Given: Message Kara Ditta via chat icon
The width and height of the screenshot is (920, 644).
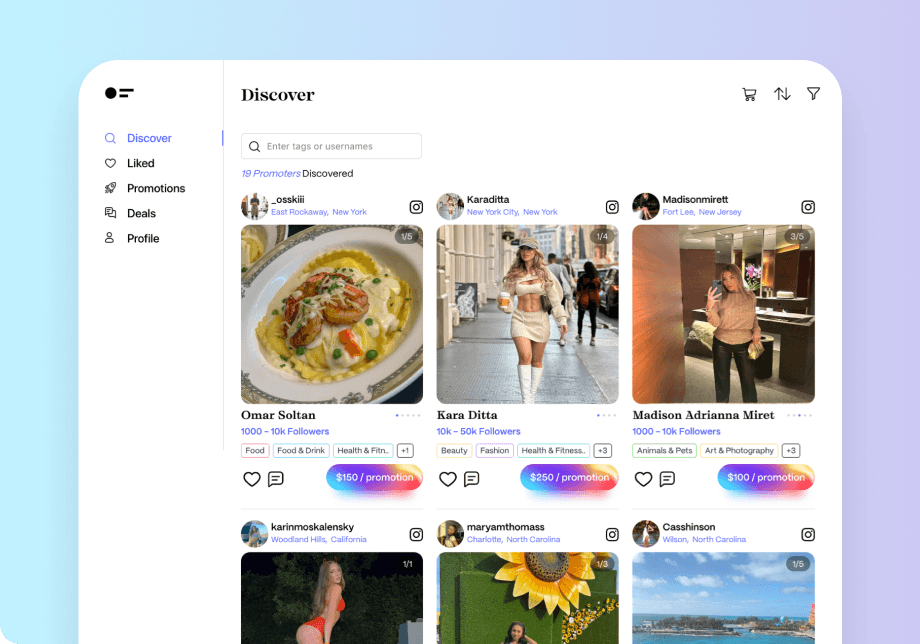Looking at the screenshot, I should tap(472, 479).
